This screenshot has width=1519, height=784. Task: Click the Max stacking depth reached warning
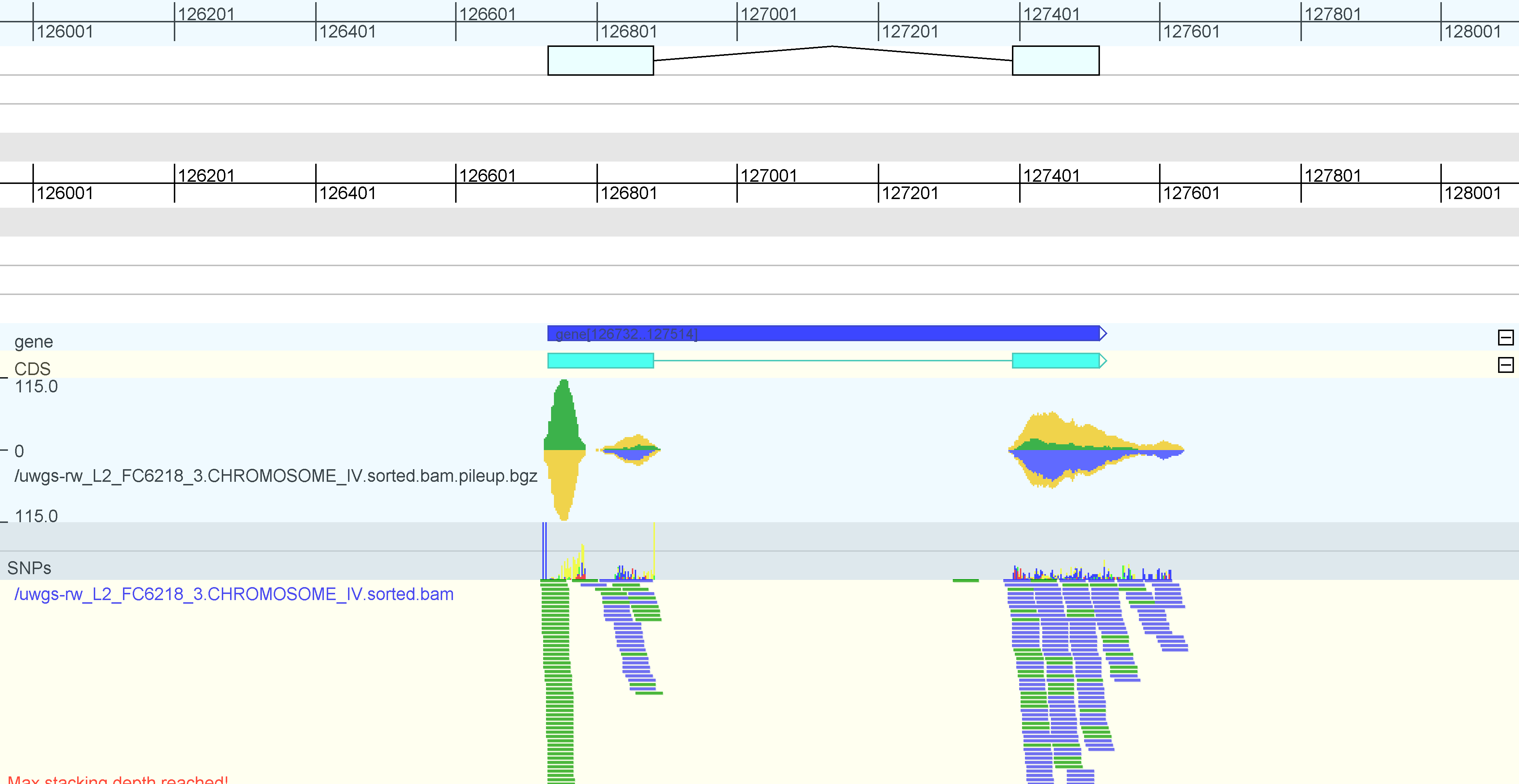pos(118,779)
